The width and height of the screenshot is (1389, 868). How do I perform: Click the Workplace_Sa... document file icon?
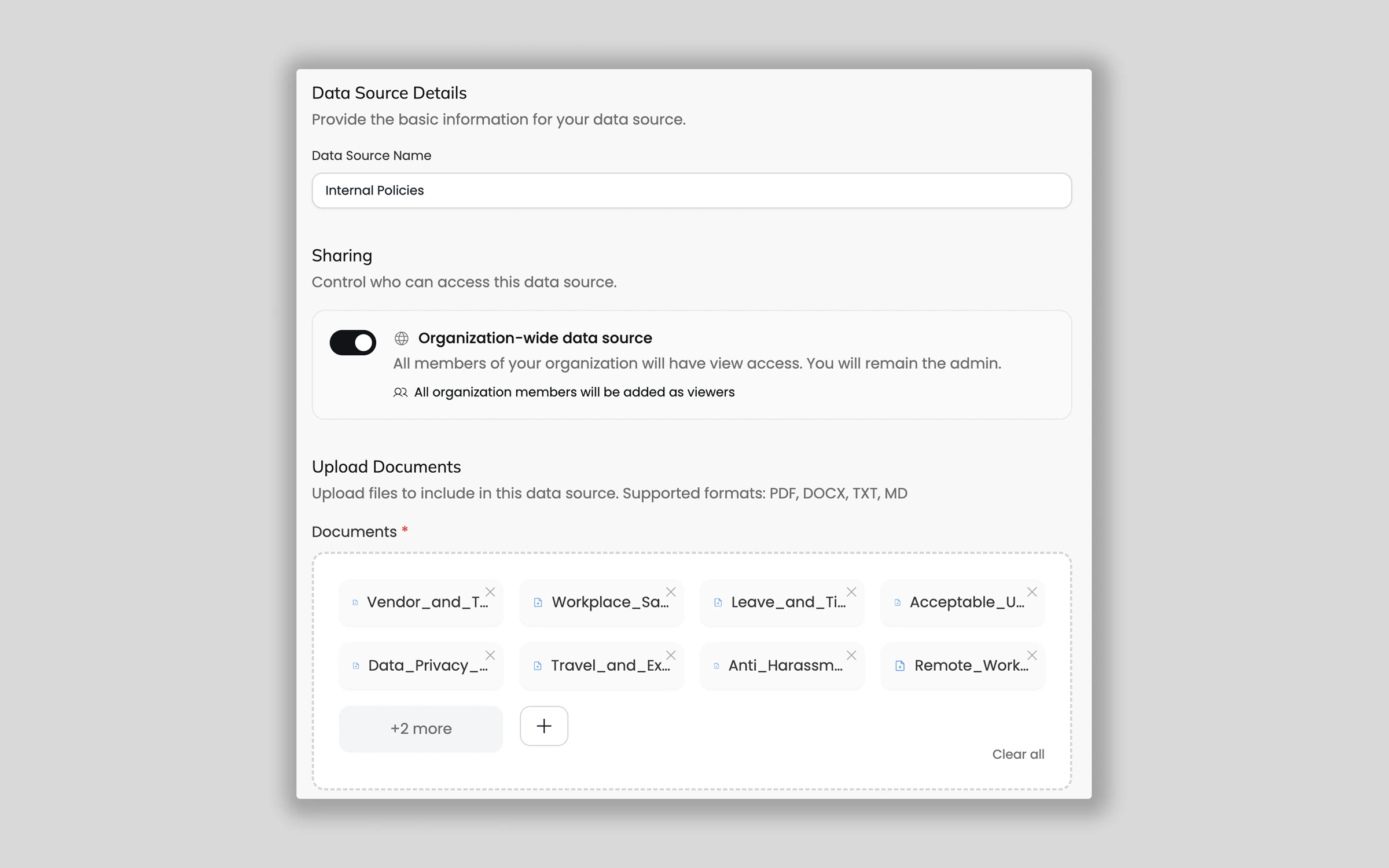538,602
